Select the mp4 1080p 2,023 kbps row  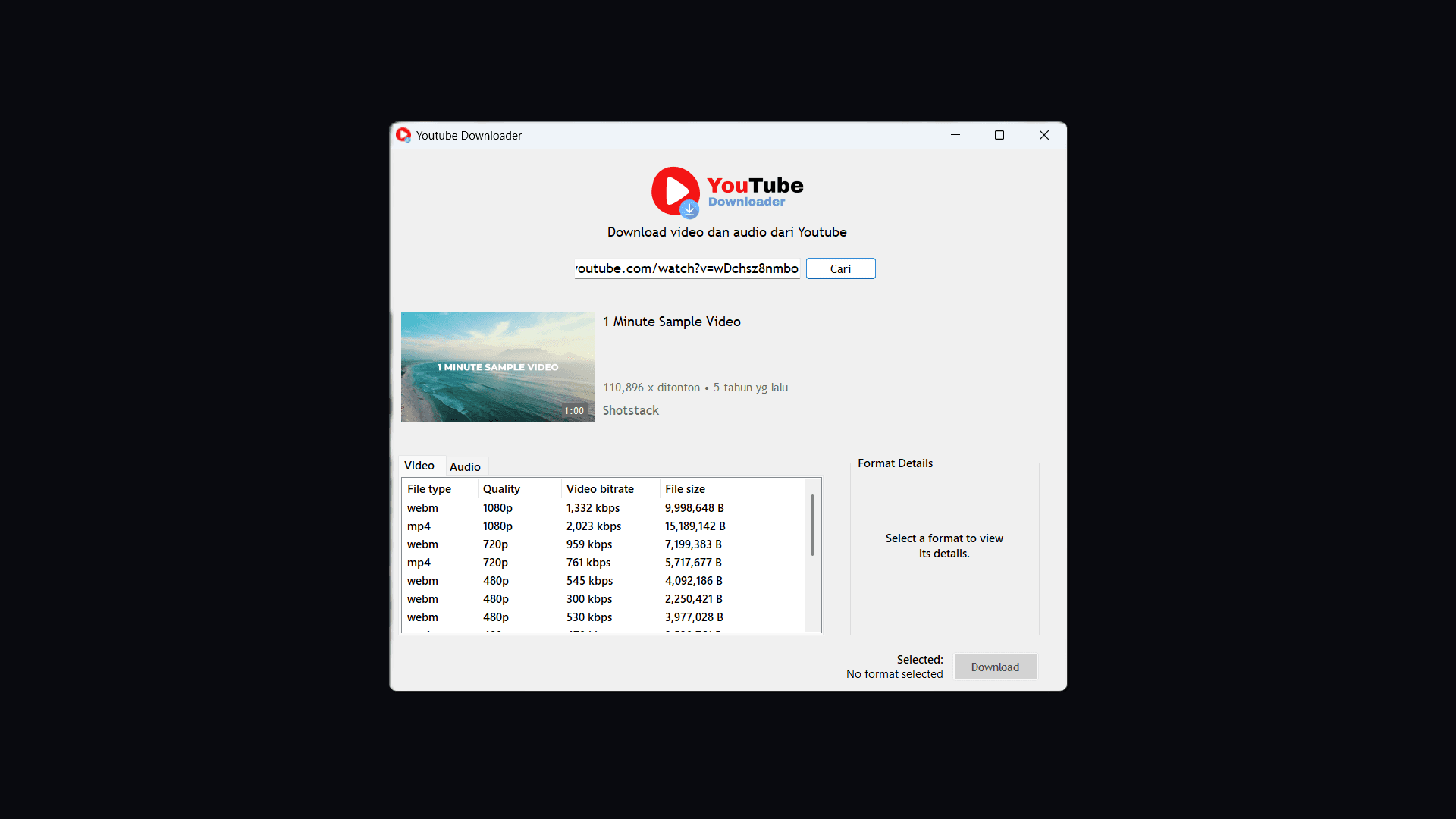coord(604,526)
